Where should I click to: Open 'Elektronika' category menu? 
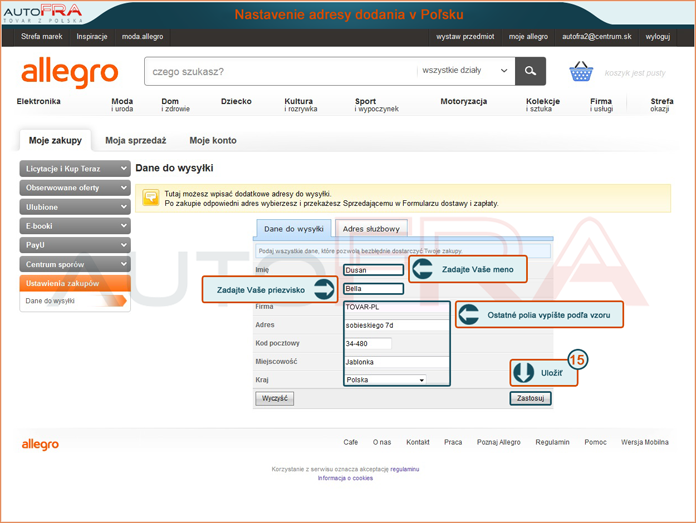(39, 101)
